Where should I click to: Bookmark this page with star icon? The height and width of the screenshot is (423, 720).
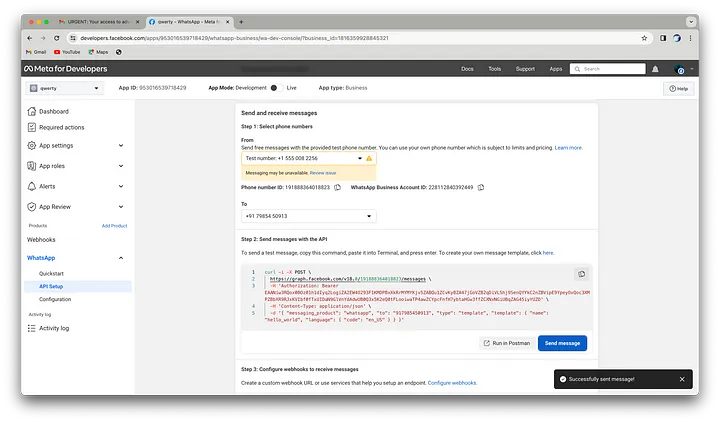644,38
